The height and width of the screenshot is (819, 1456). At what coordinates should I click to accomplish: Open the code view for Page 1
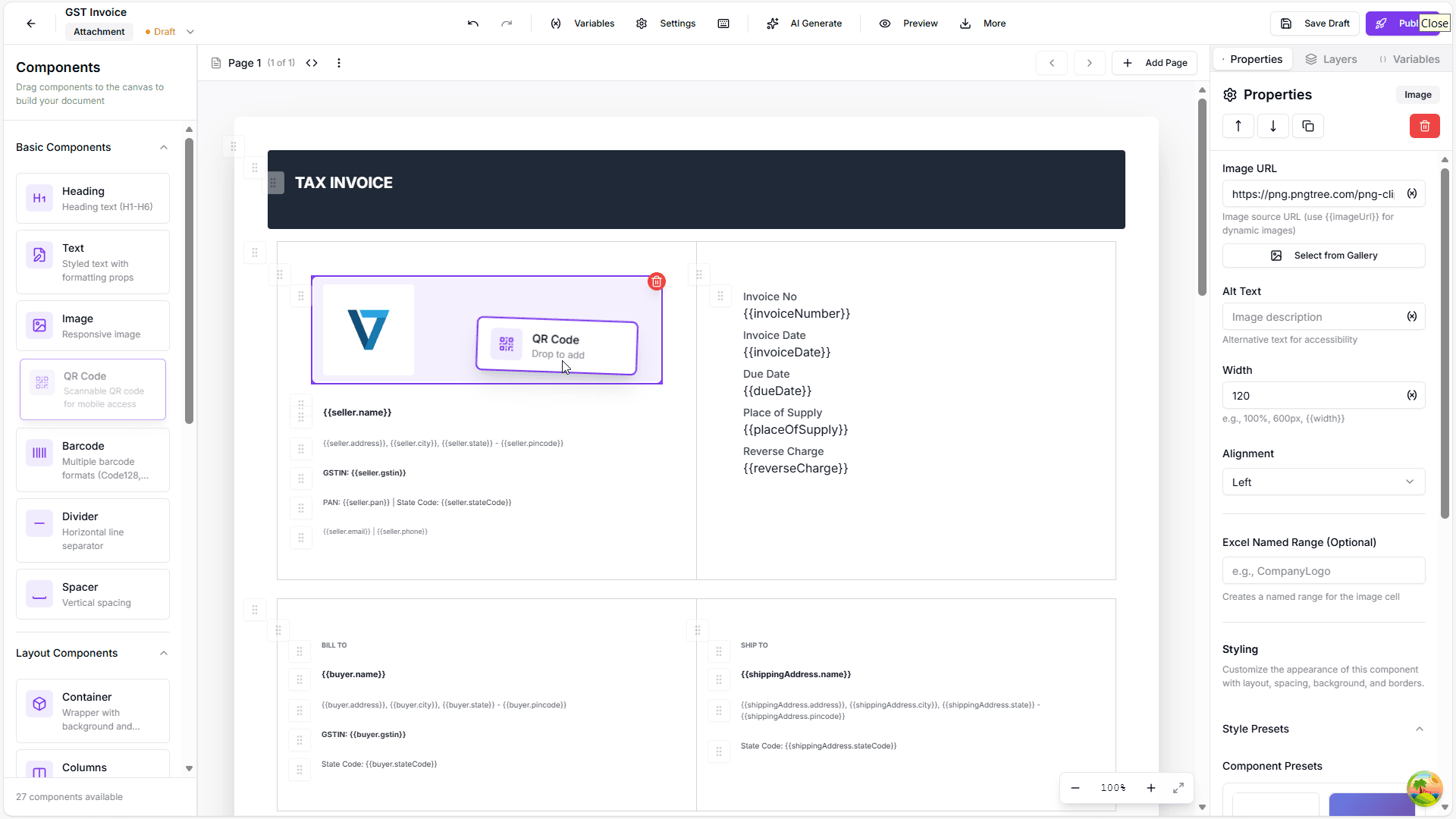312,63
